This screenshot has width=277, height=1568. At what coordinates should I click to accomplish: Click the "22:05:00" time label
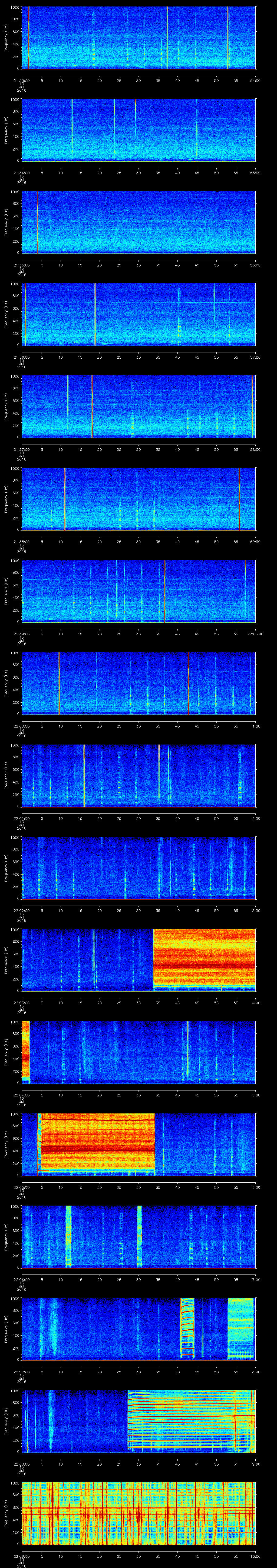point(21,1187)
